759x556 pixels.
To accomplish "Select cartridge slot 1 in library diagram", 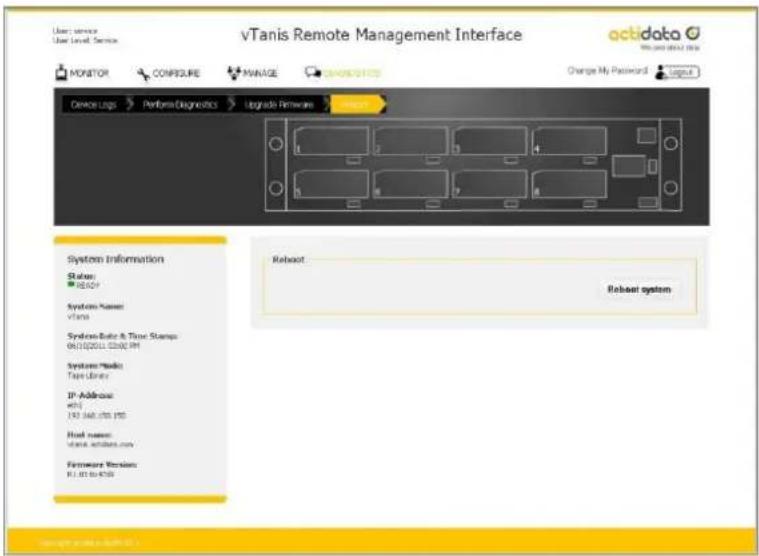I will click(x=331, y=141).
